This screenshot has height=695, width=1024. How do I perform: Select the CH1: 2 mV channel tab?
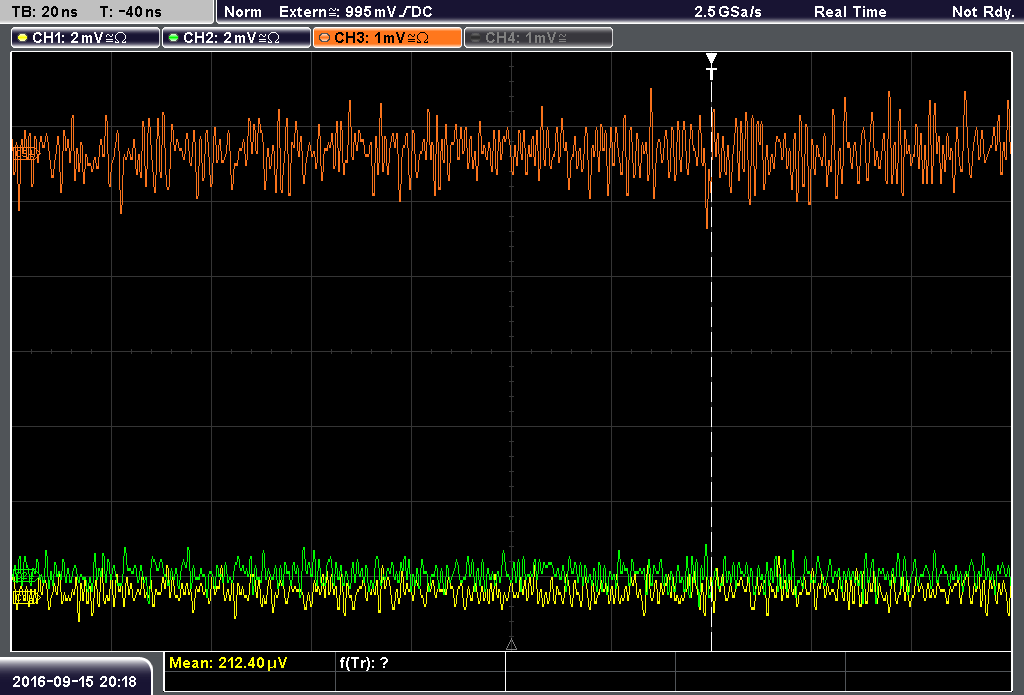pyautogui.click(x=86, y=38)
